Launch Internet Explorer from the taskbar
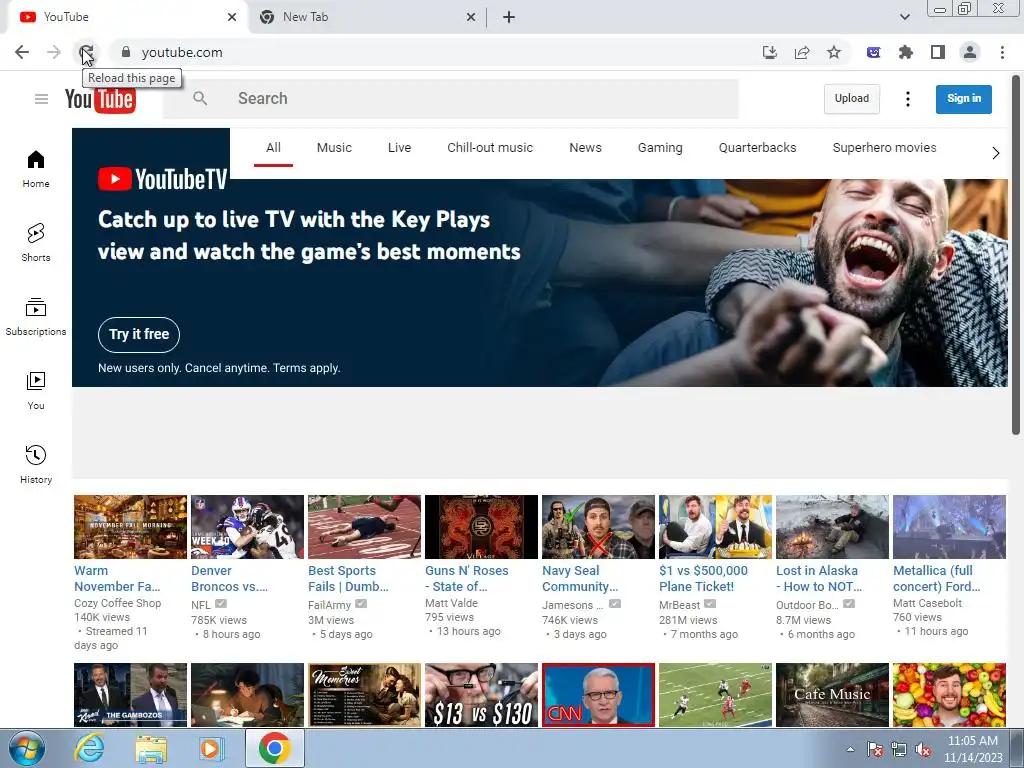1024x768 pixels. click(x=89, y=749)
